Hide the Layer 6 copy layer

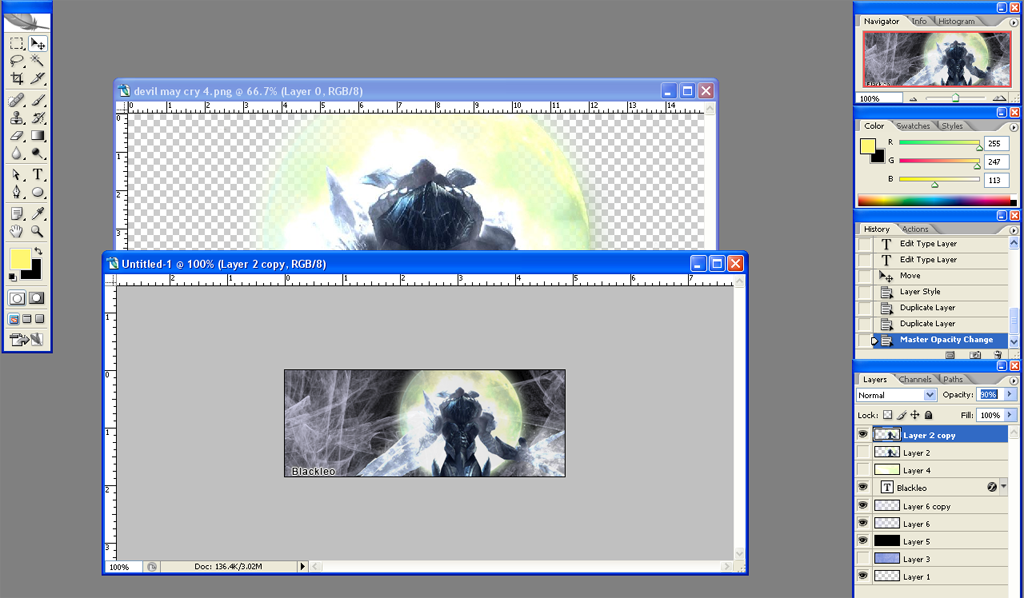(863, 505)
